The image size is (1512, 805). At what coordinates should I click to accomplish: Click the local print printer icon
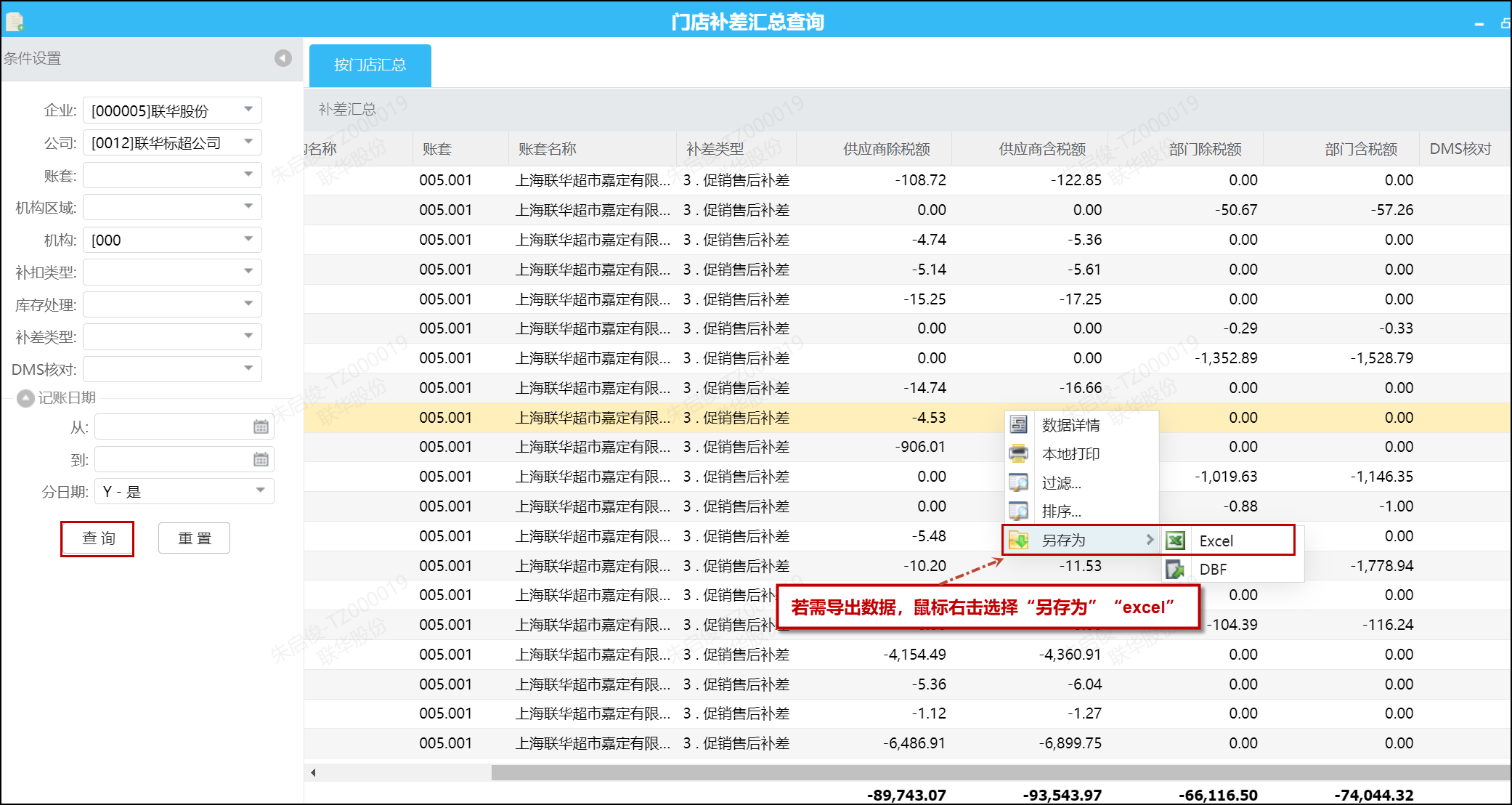[x=1019, y=453]
